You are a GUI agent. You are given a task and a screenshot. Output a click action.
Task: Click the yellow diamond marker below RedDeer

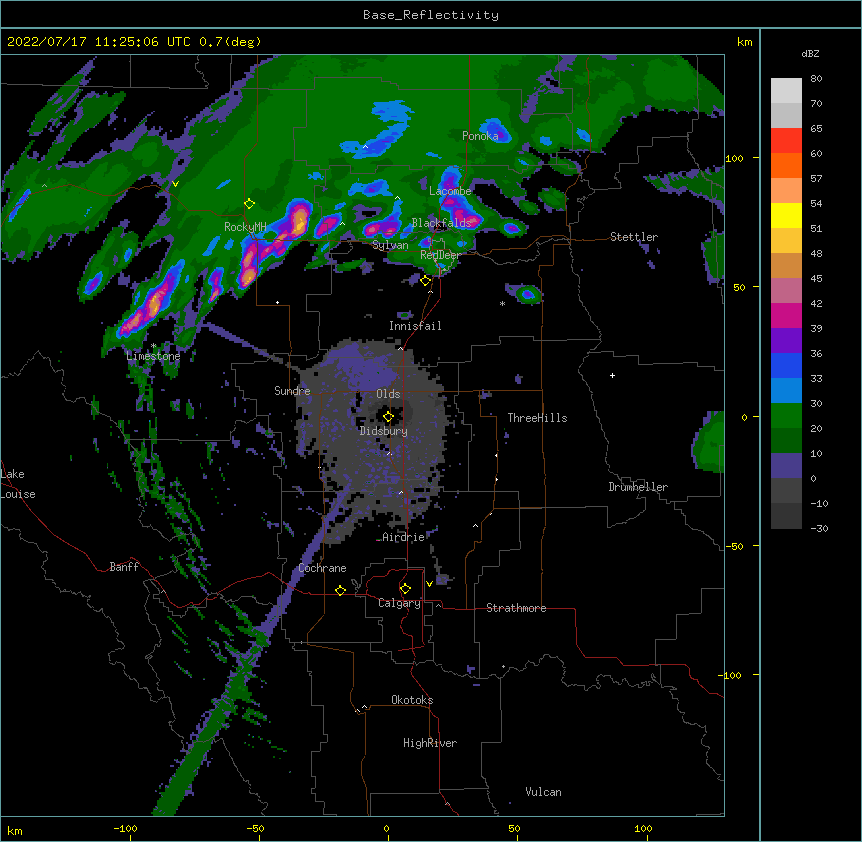tap(425, 281)
